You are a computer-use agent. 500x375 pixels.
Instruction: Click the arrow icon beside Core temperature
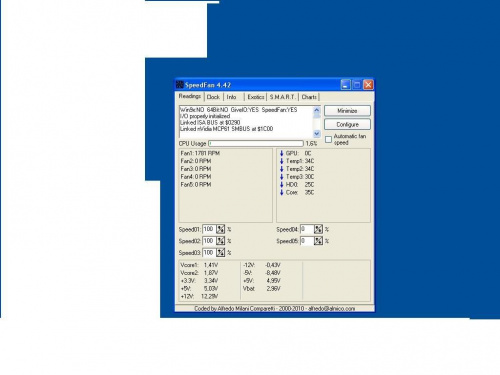coord(281,192)
